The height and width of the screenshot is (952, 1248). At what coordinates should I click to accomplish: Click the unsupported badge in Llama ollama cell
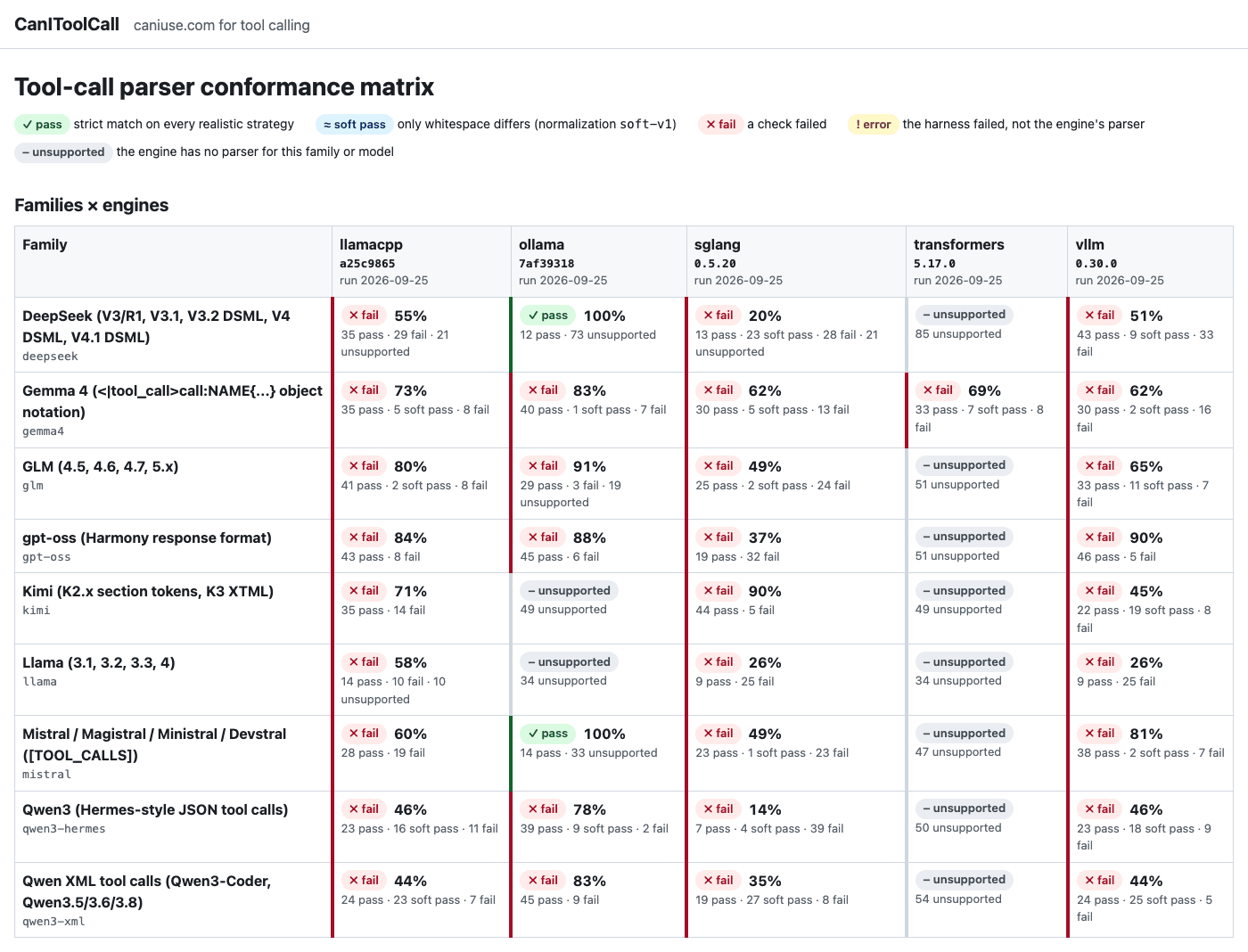(x=569, y=661)
